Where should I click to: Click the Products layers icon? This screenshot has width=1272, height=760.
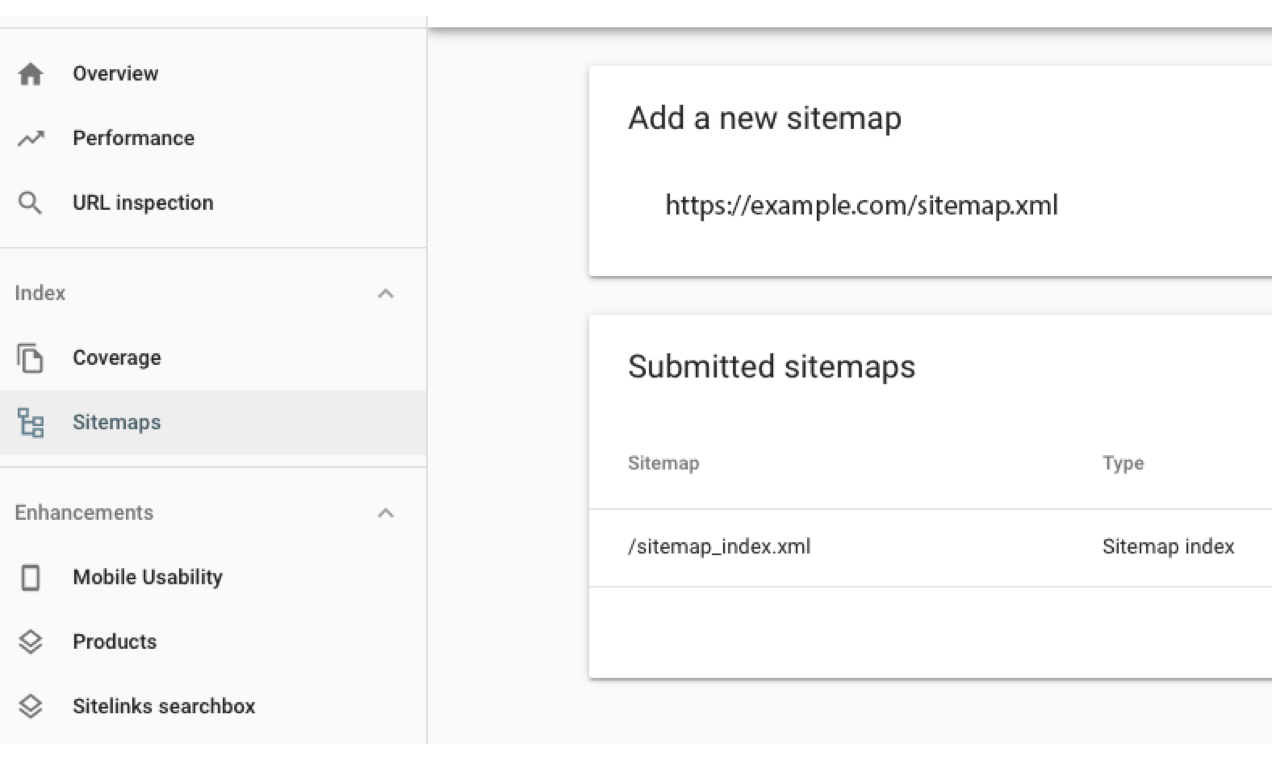coord(32,642)
